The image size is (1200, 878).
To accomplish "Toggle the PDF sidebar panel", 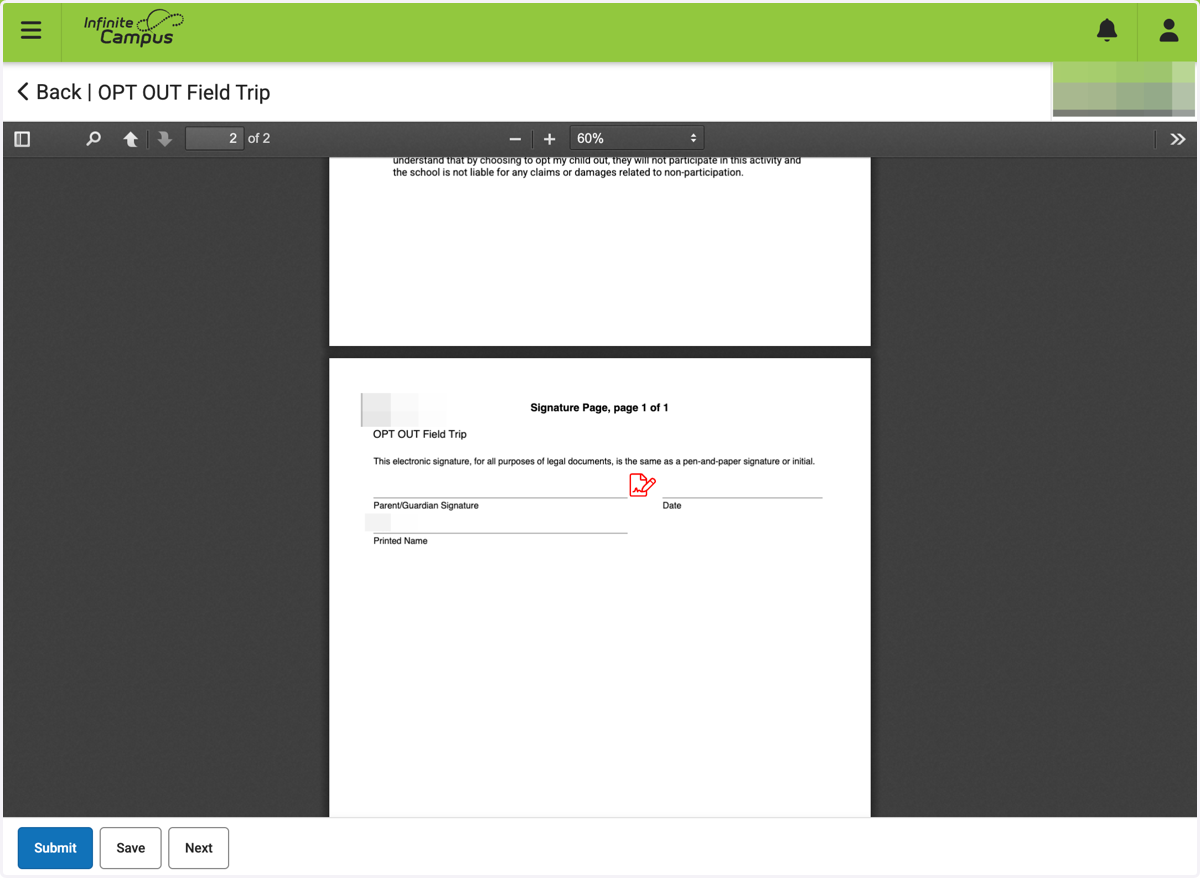I will tap(22, 139).
